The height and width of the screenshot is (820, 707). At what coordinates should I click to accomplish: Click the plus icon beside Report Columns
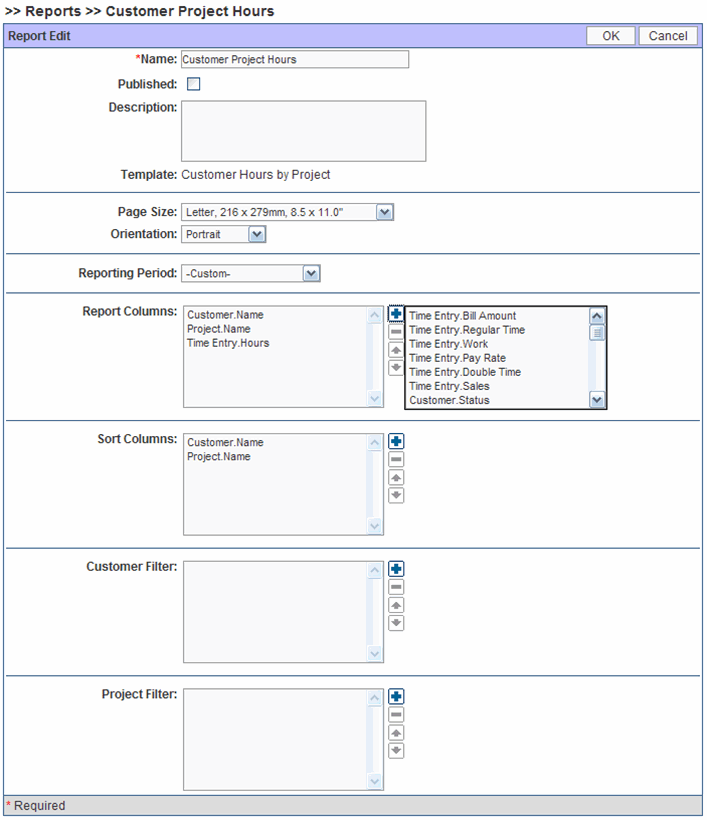[396, 314]
